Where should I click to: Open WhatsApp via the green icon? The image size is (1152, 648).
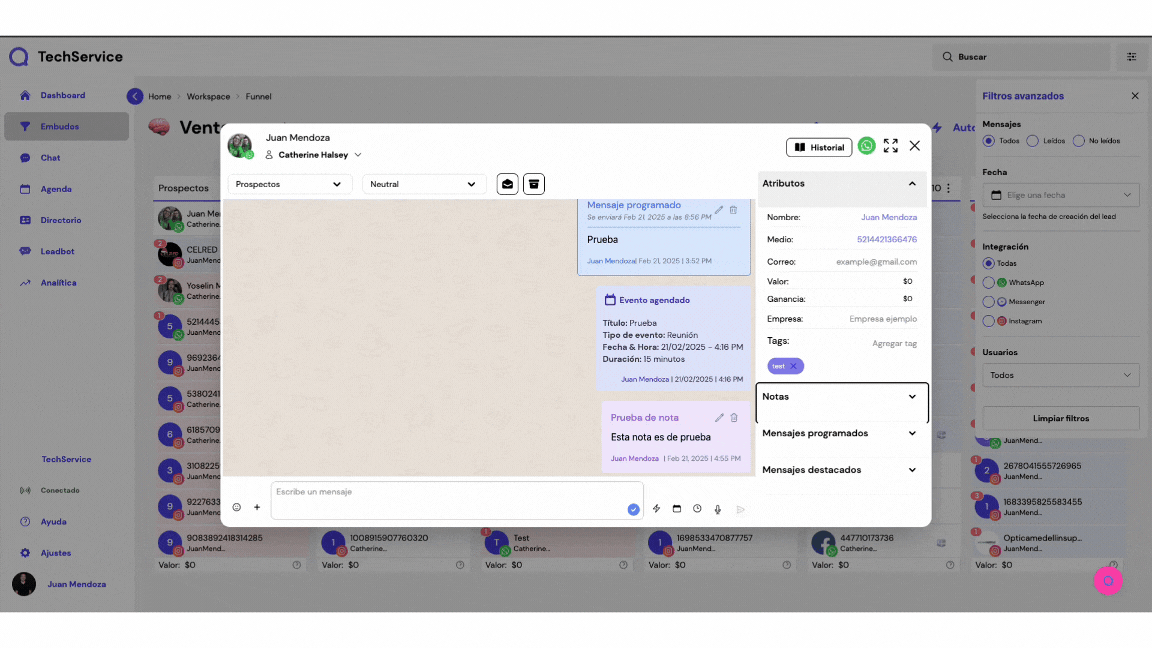tap(866, 146)
